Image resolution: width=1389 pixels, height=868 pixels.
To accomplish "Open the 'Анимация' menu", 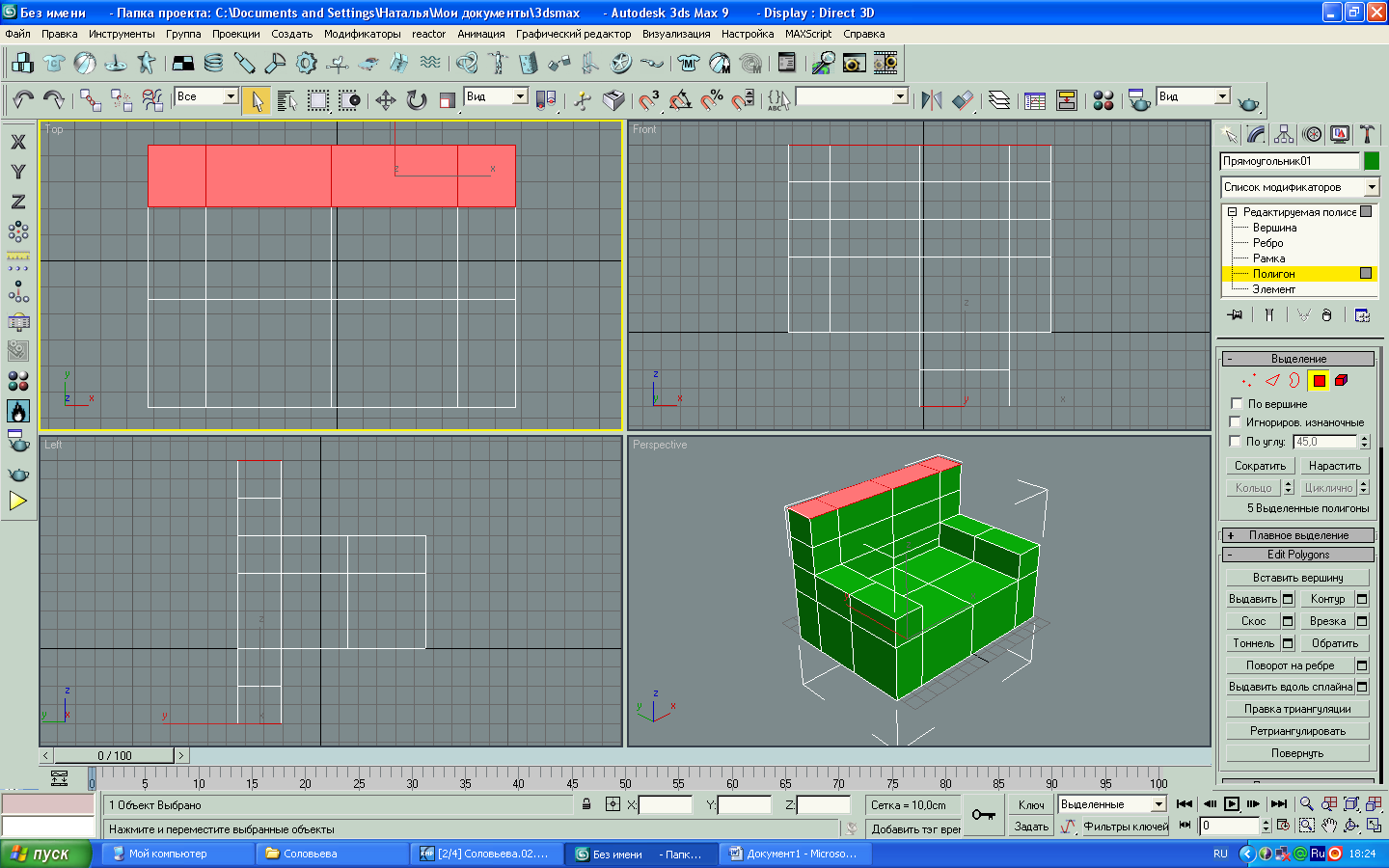I will tap(481, 34).
